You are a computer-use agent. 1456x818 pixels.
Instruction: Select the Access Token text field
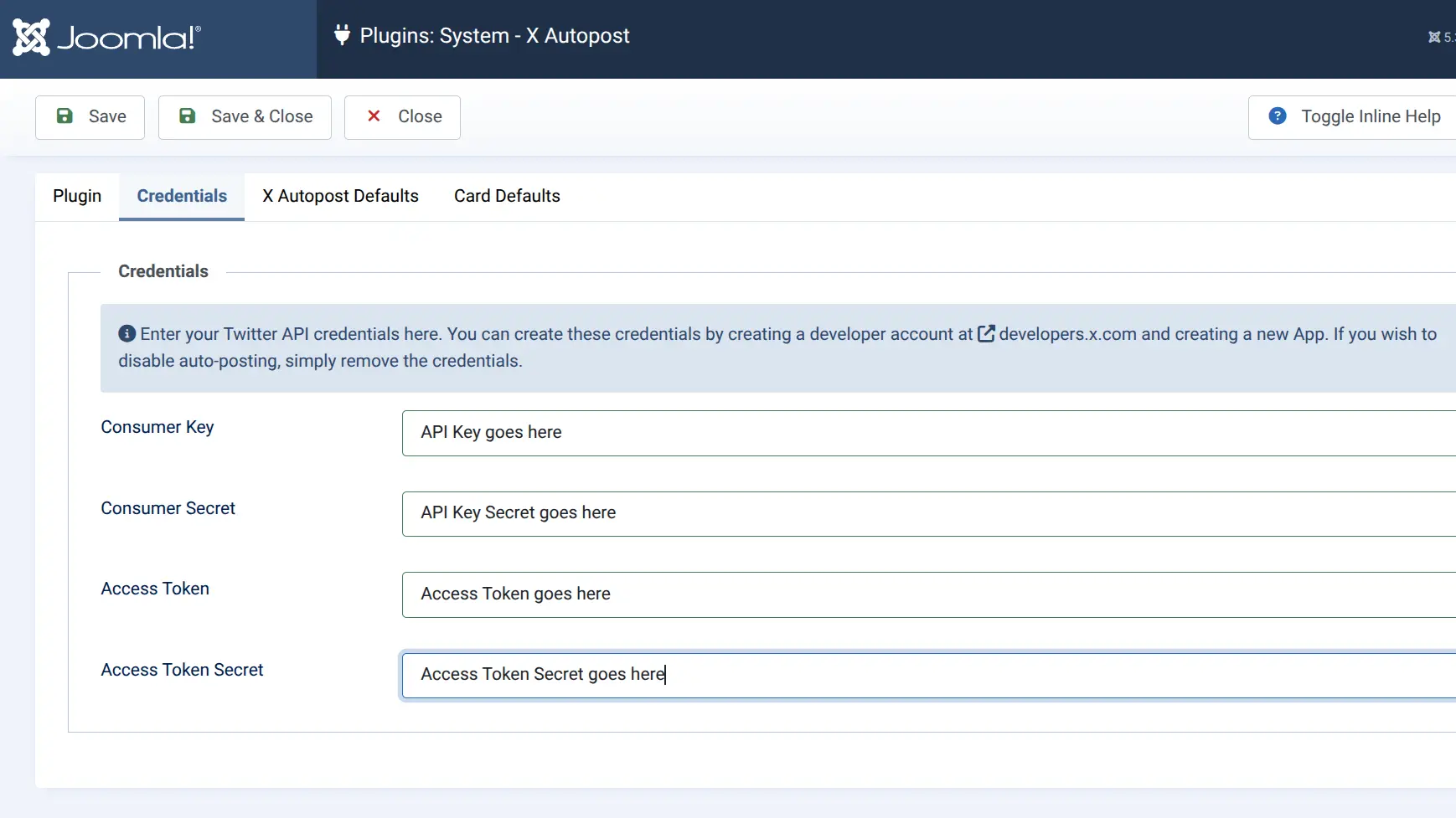point(922,594)
